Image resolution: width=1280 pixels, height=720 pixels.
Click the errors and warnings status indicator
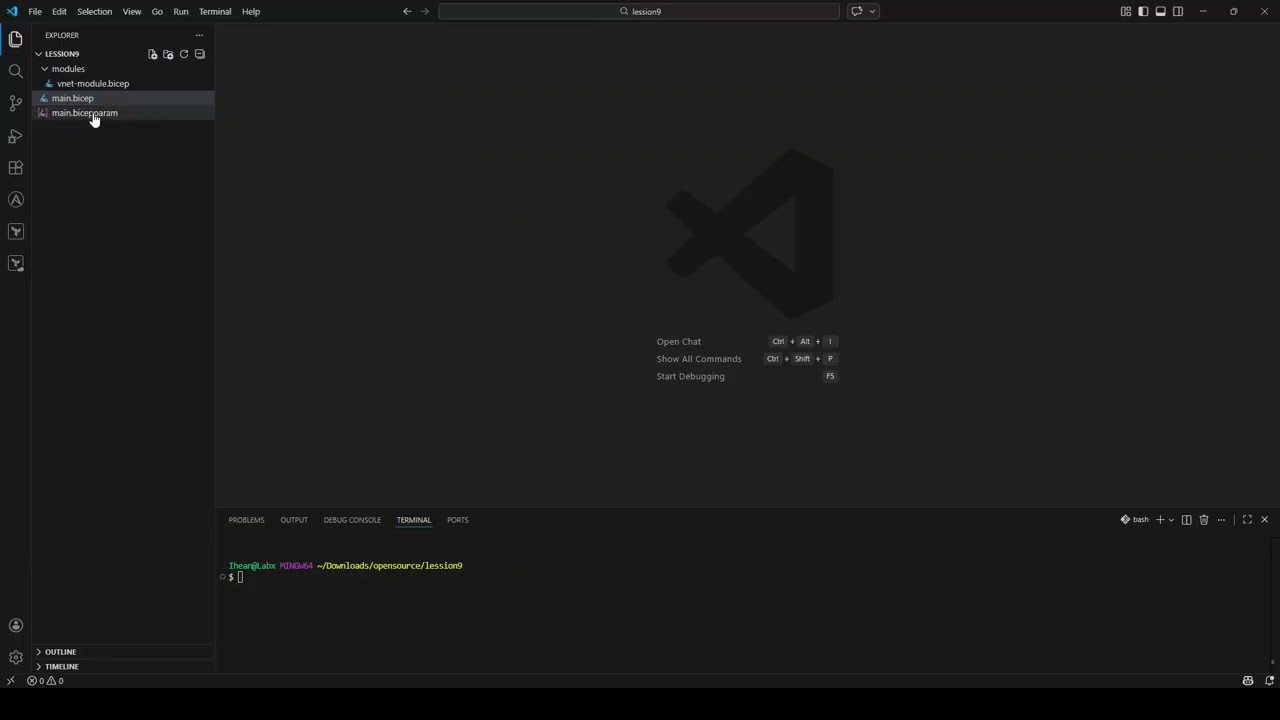[45, 681]
